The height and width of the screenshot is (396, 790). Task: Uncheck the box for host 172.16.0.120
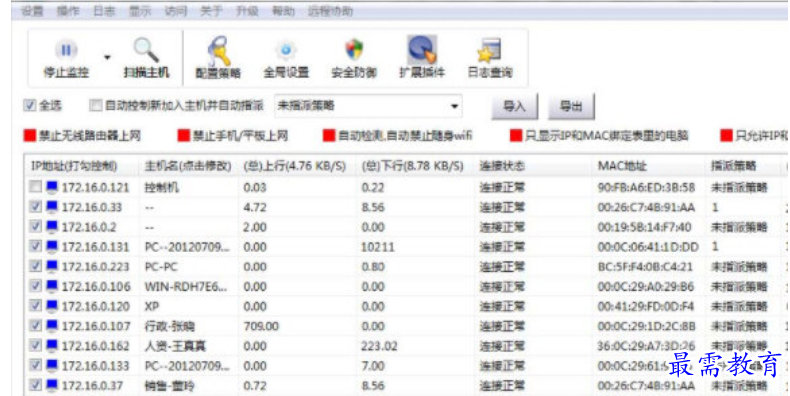point(35,305)
